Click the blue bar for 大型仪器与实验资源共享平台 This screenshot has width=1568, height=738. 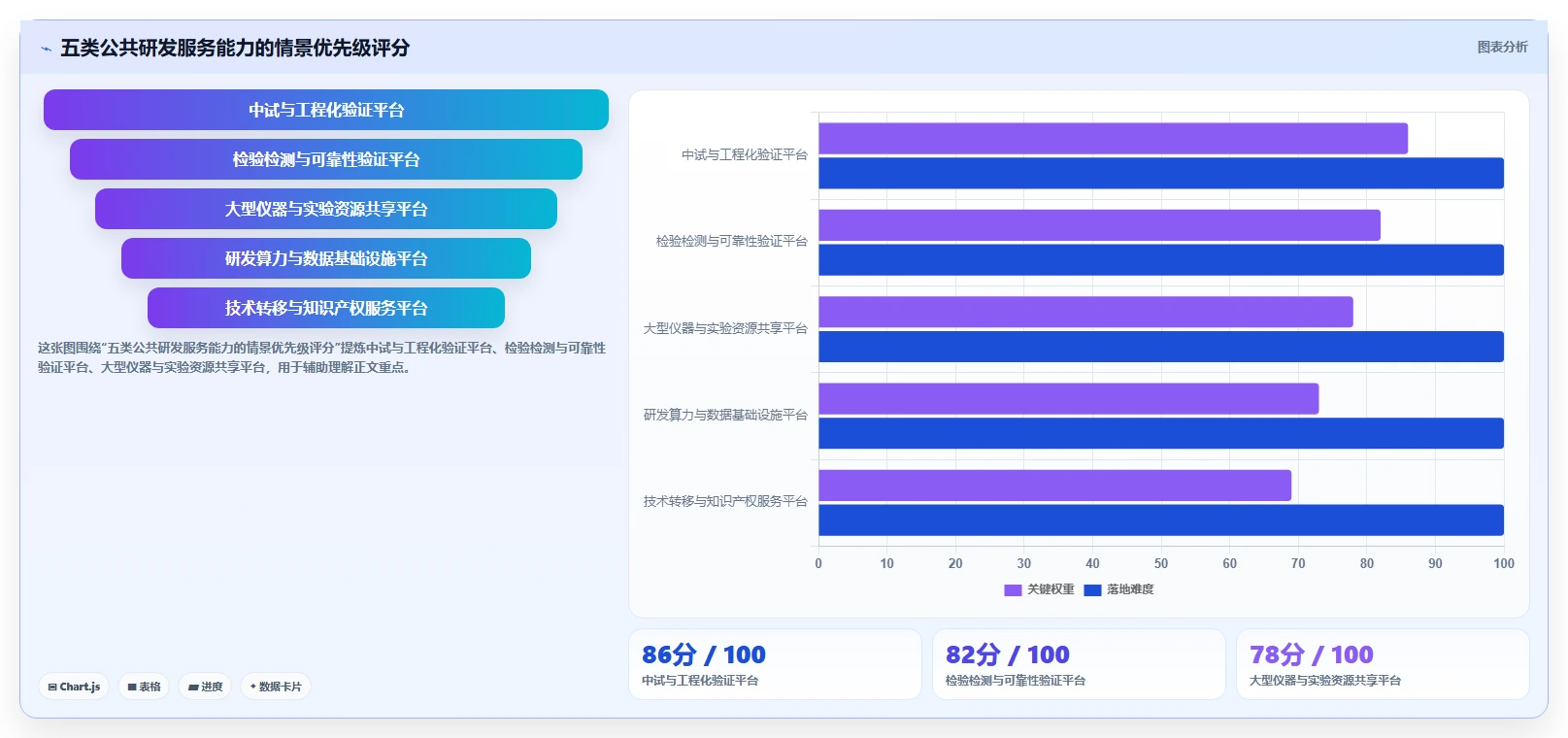click(1161, 347)
